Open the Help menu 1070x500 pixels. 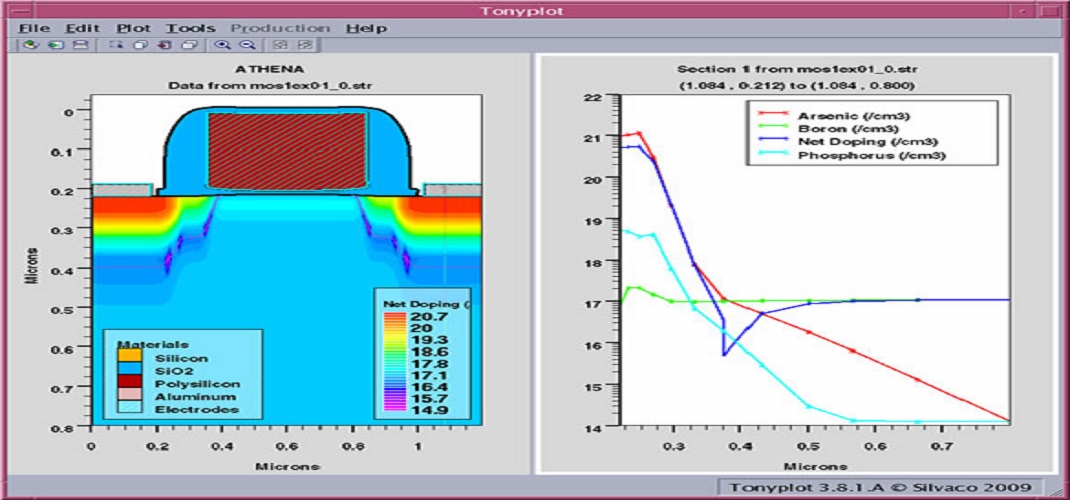(x=366, y=28)
